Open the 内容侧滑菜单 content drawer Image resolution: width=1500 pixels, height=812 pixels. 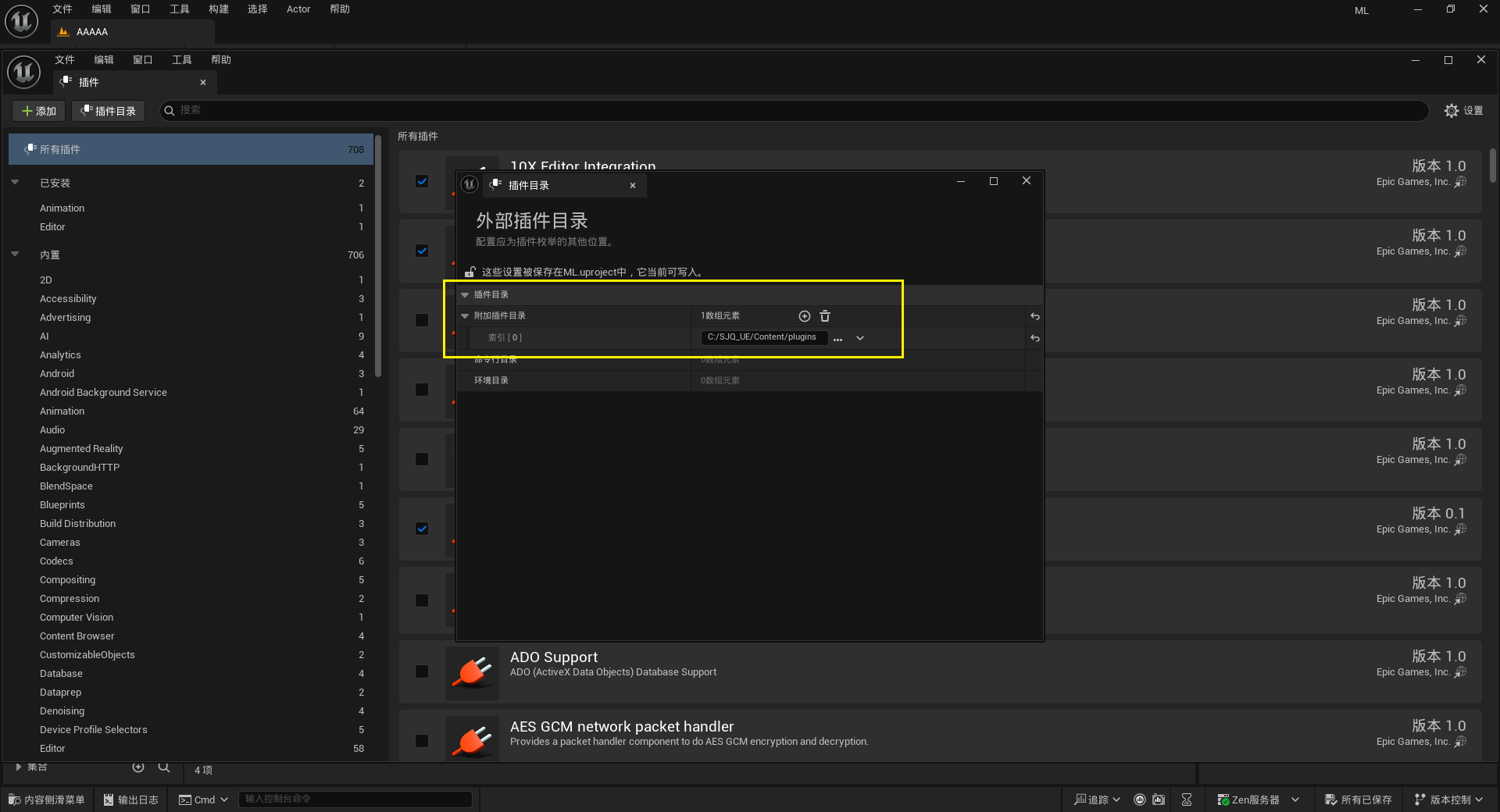click(47, 800)
